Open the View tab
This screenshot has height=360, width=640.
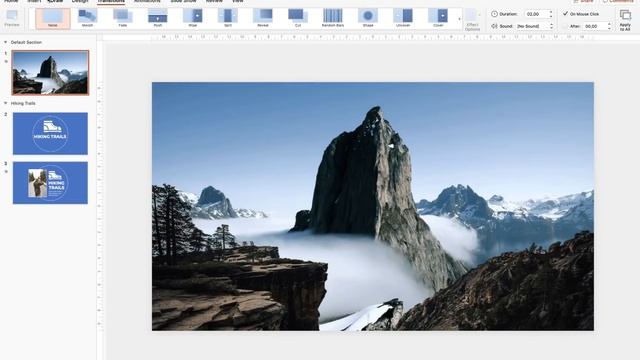pos(238,1)
